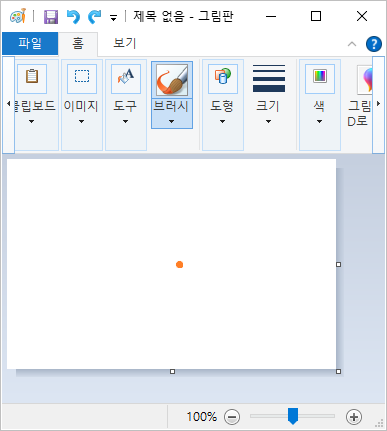Click the 100% zoom level text

202,417
